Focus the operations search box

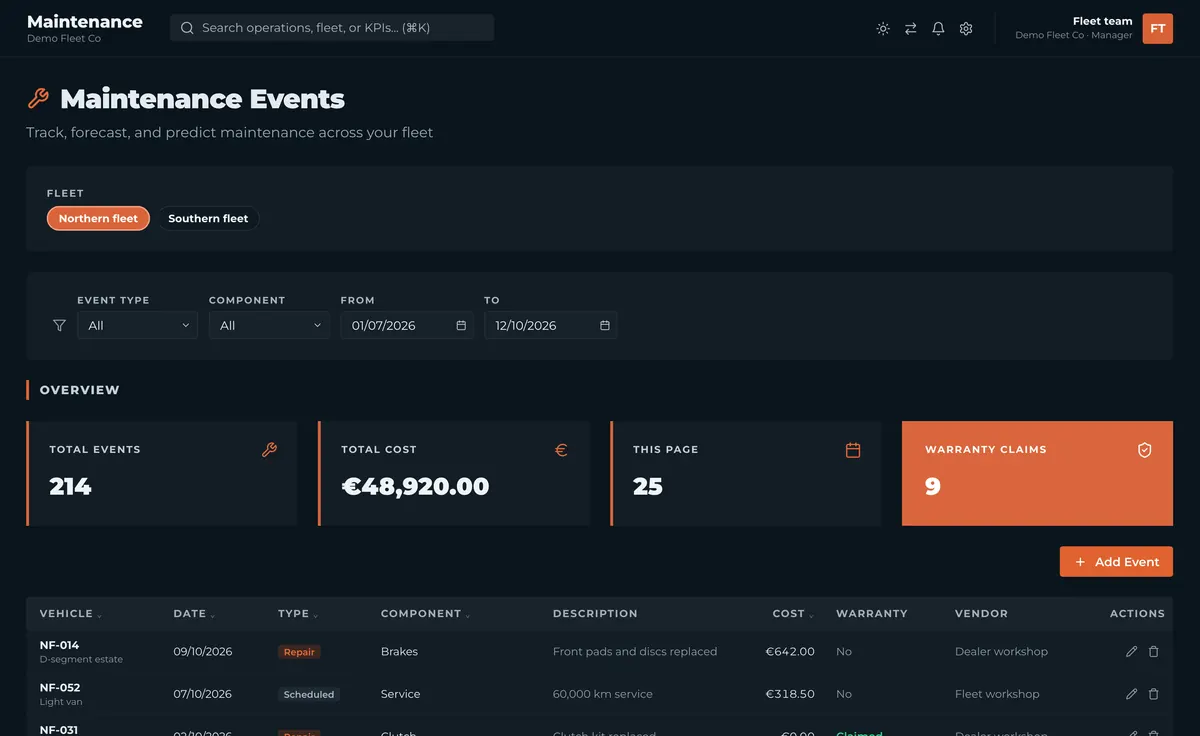click(x=332, y=28)
